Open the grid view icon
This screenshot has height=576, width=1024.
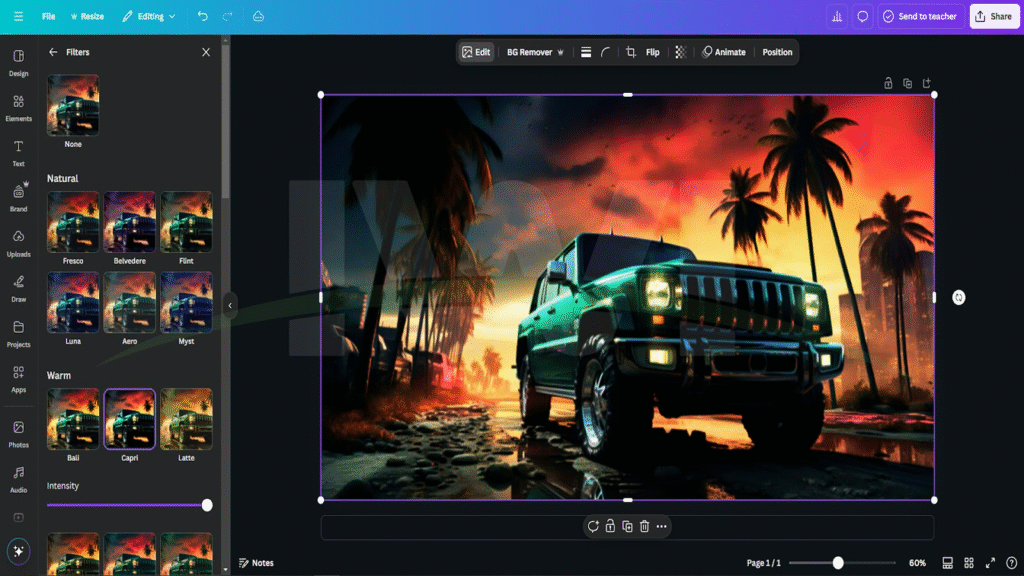(969, 563)
